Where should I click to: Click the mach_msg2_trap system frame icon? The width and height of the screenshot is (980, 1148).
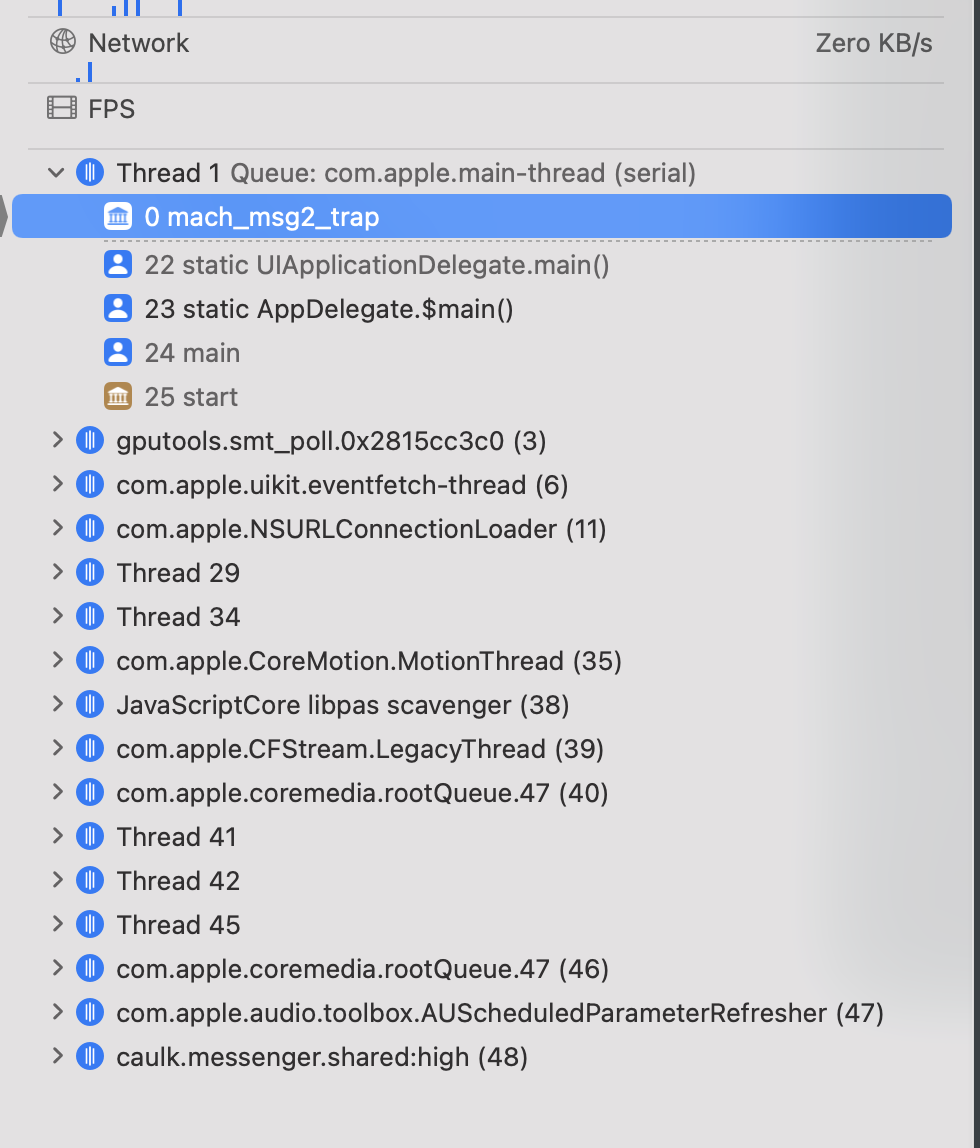pyautogui.click(x=118, y=217)
